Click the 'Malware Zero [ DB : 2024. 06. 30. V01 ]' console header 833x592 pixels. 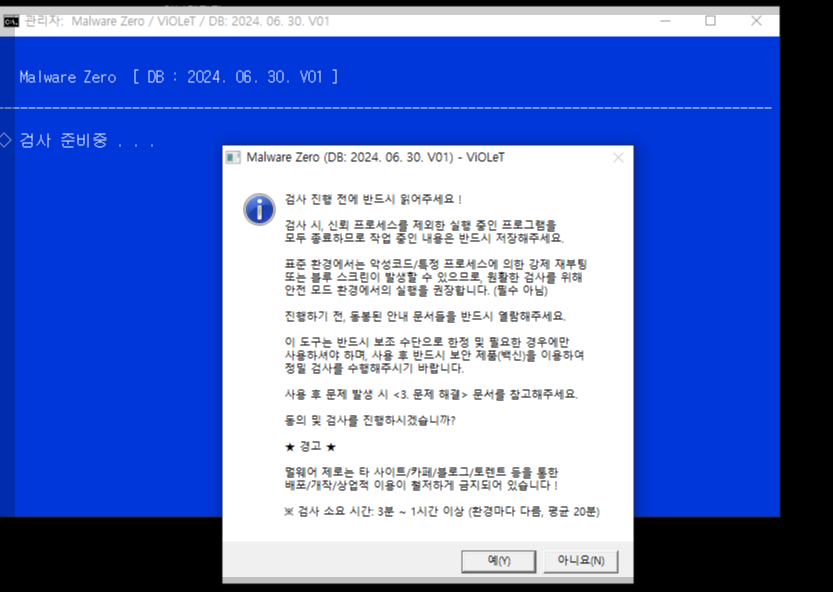point(179,77)
